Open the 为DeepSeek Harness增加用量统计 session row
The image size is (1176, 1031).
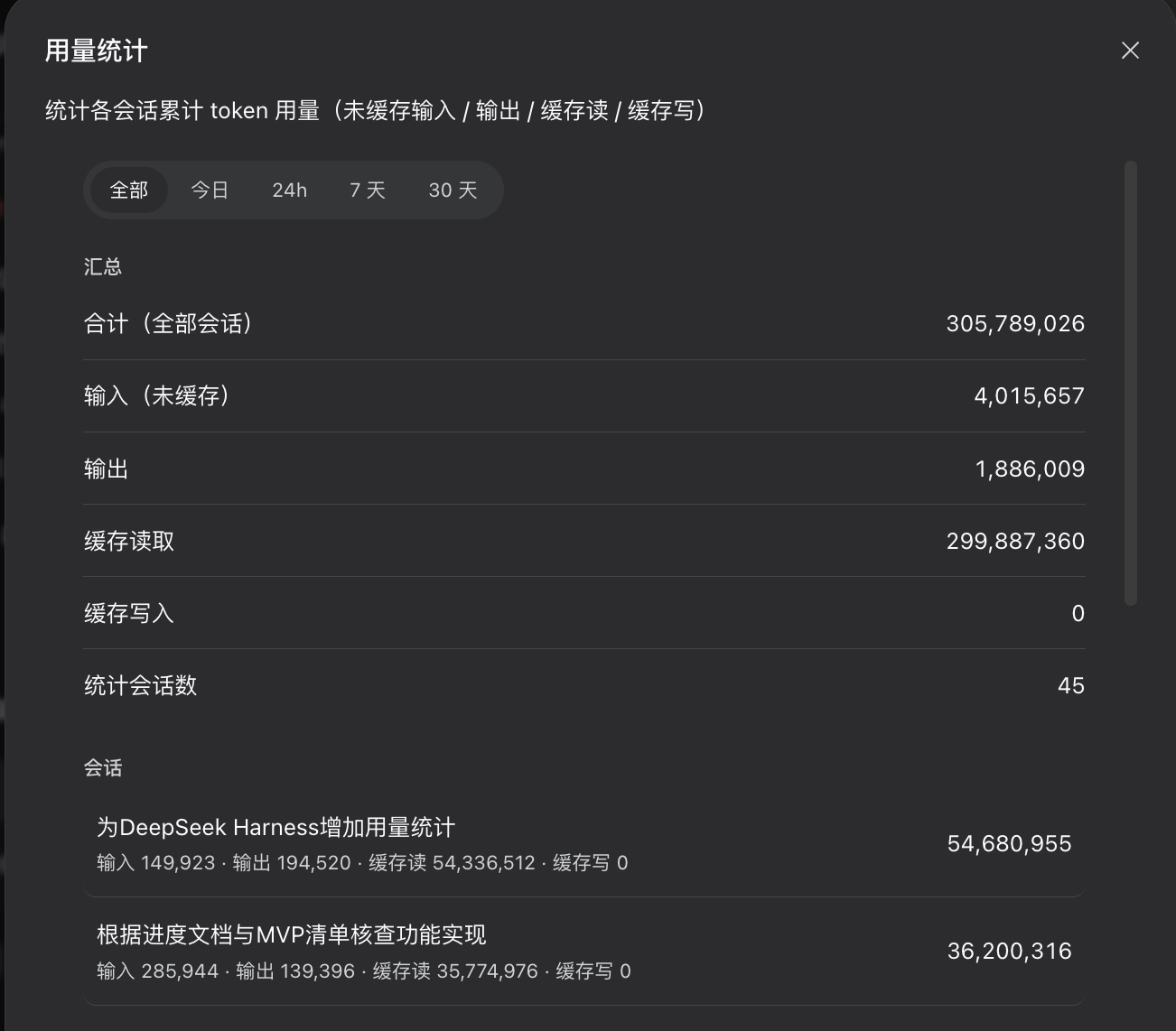584,844
